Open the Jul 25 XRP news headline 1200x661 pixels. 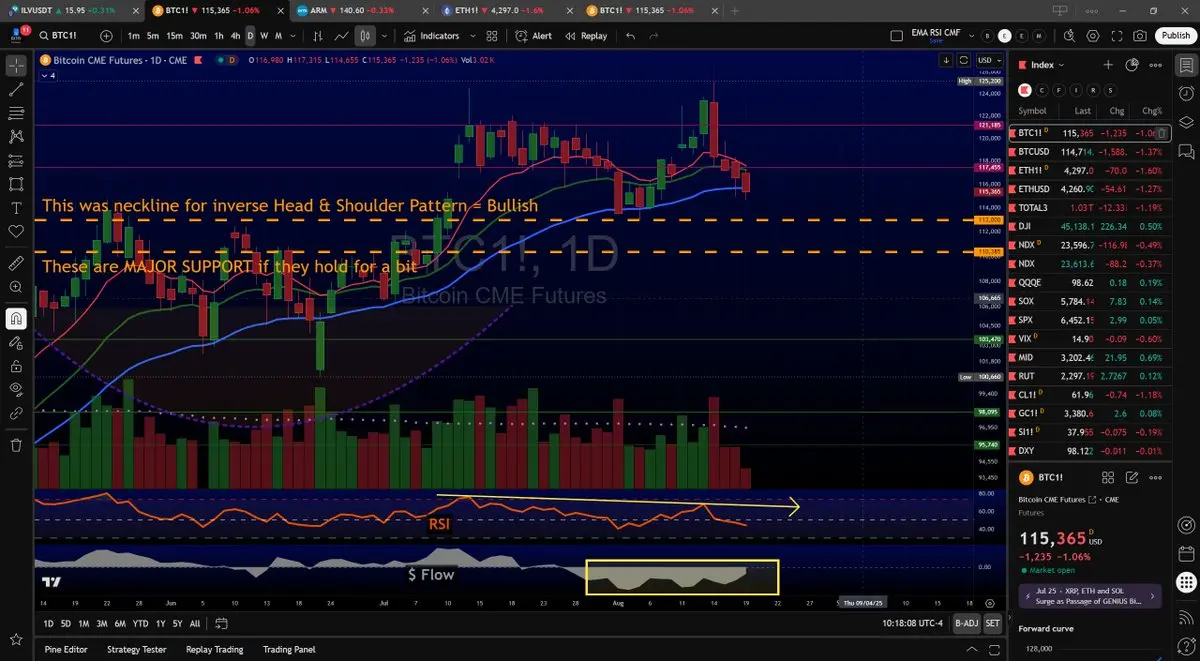[1089, 597]
